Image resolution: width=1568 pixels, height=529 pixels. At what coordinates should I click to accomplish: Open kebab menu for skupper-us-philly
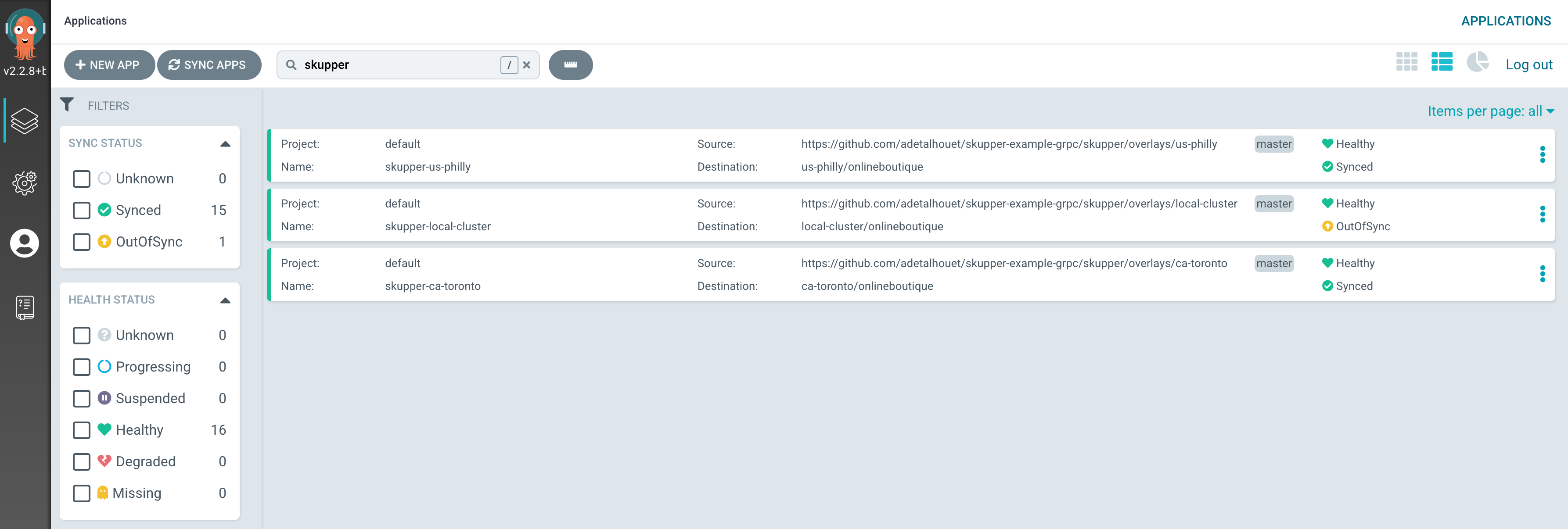tap(1542, 154)
